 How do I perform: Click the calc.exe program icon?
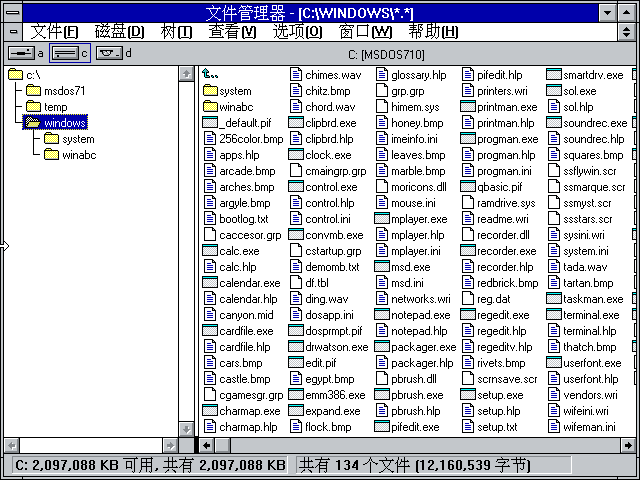pos(210,251)
